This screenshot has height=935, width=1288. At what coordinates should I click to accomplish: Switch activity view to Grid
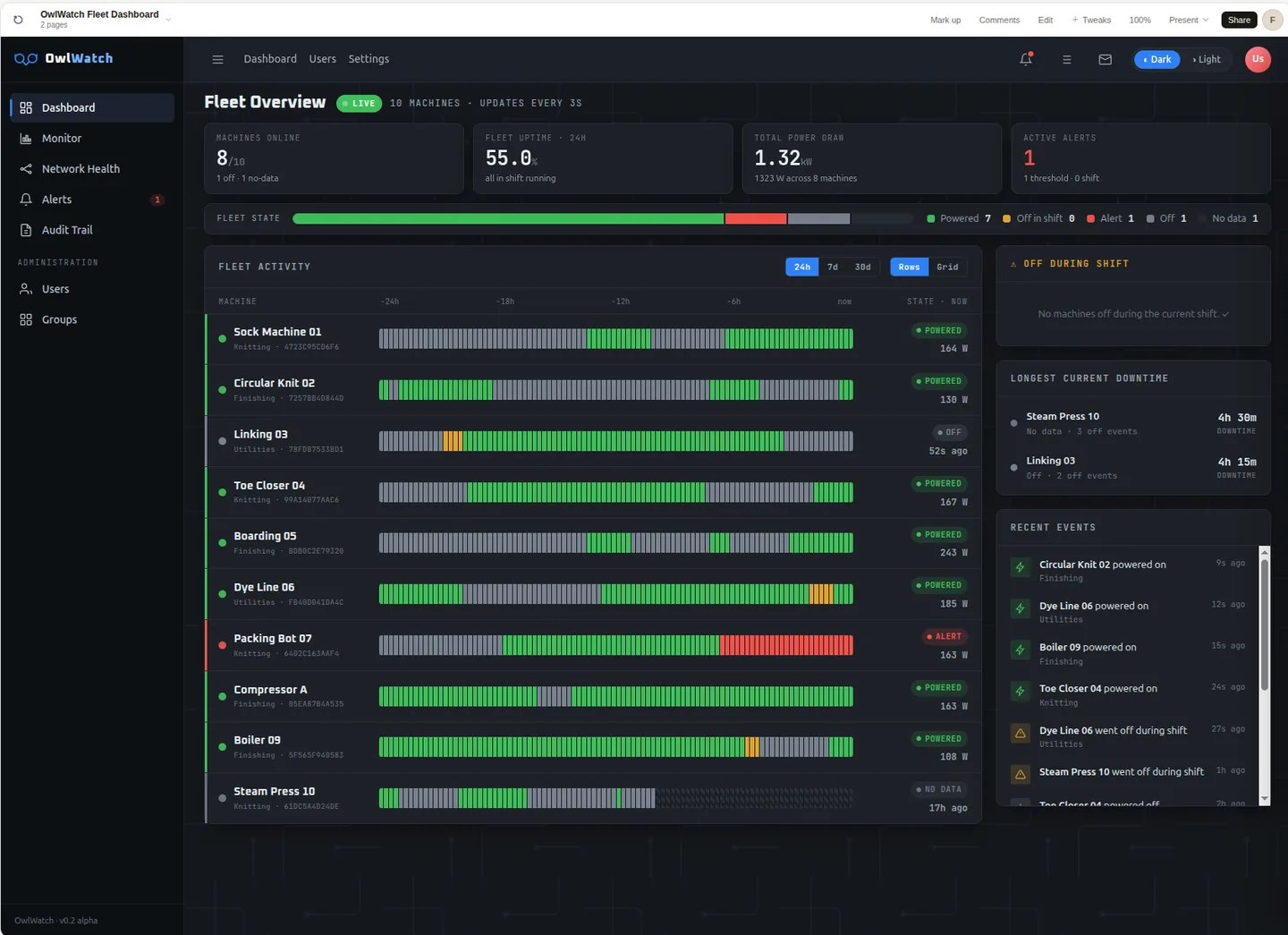947,267
